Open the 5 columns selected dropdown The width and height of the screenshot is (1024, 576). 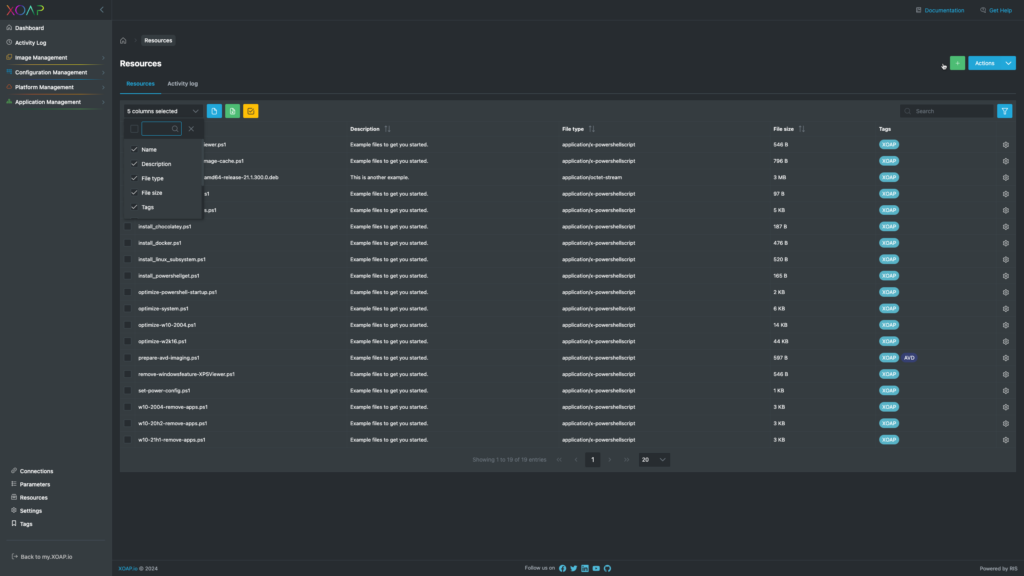(163, 111)
